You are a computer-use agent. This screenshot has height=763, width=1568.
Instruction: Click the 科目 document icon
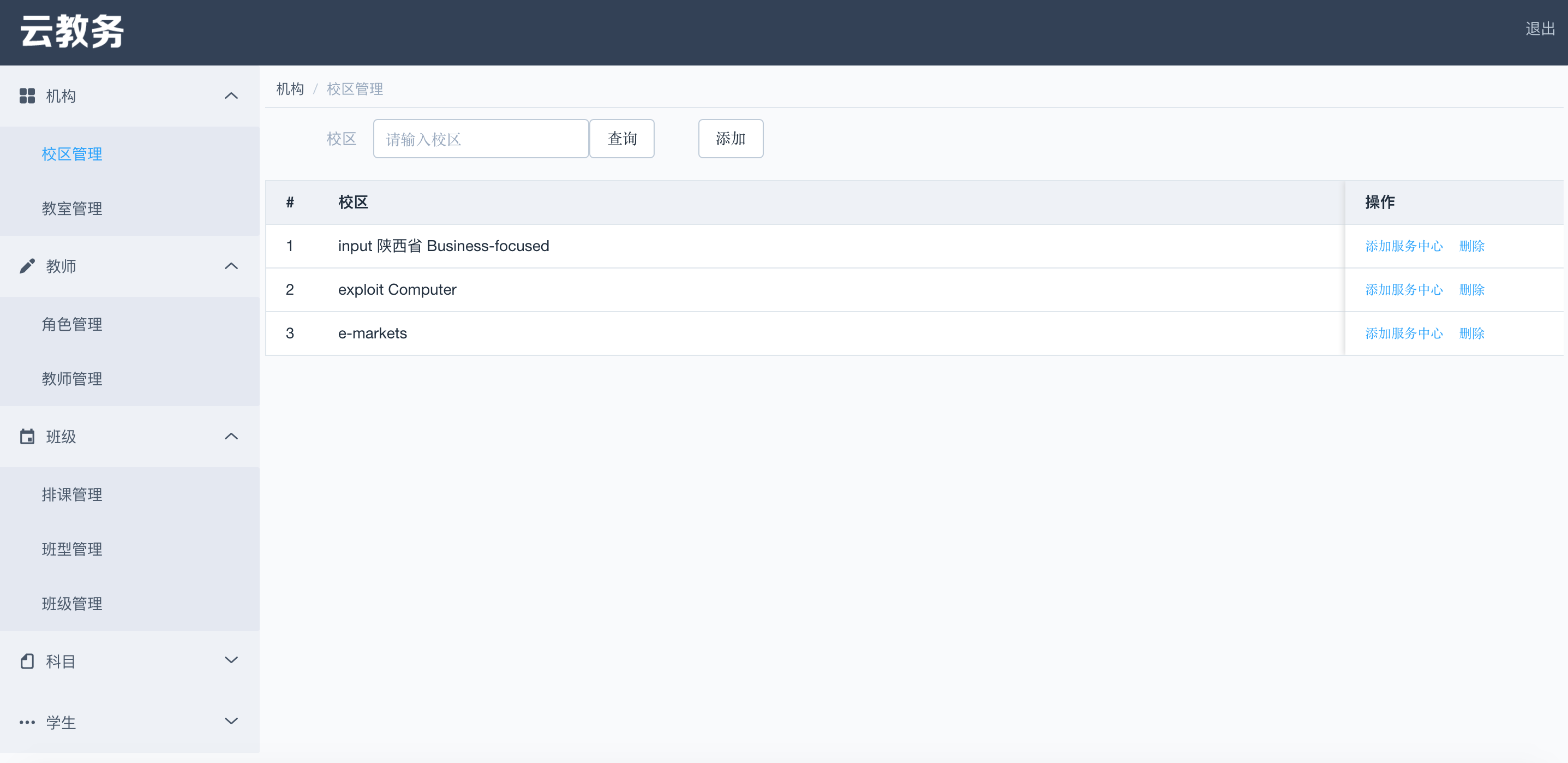point(27,661)
